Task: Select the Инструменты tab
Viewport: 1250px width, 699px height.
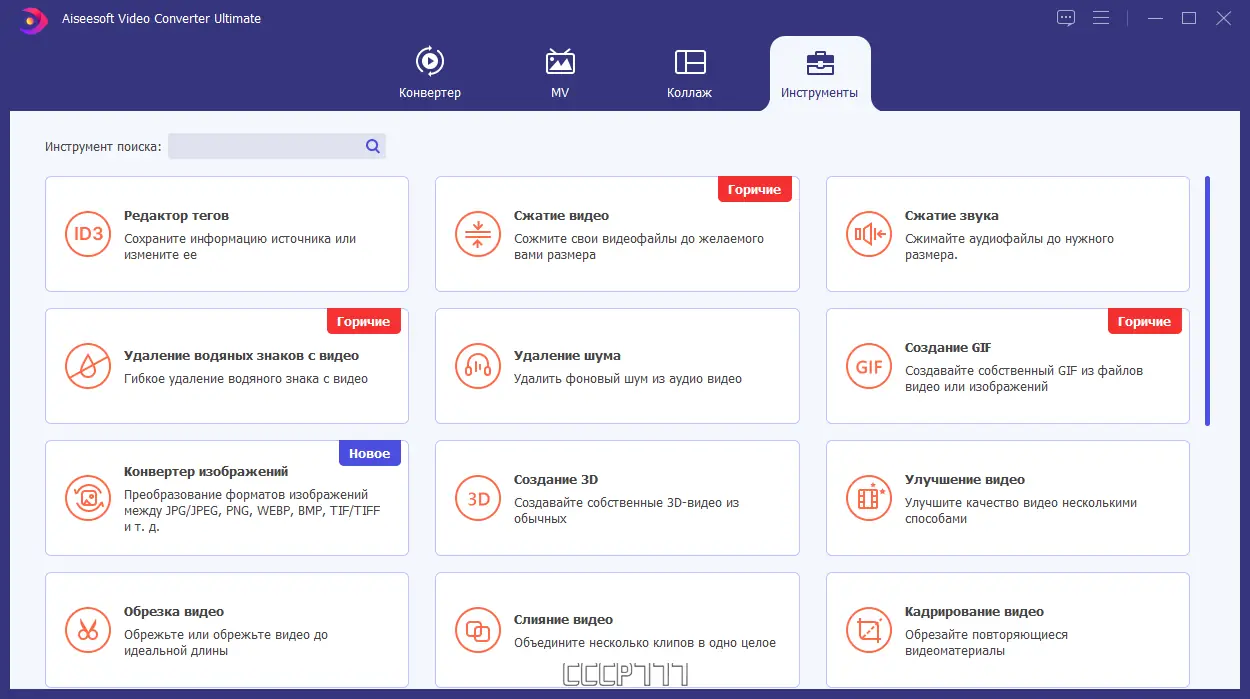Action: click(x=820, y=73)
